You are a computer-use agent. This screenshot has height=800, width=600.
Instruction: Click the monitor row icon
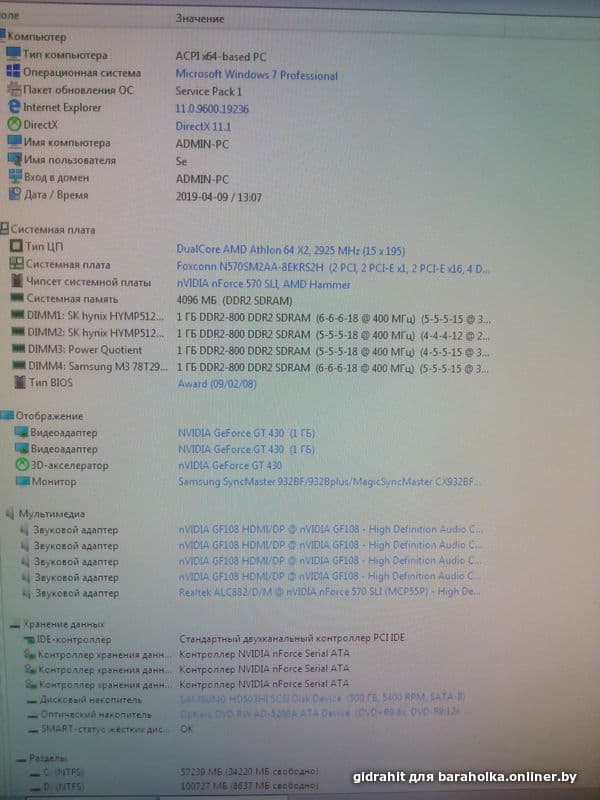click(23, 481)
